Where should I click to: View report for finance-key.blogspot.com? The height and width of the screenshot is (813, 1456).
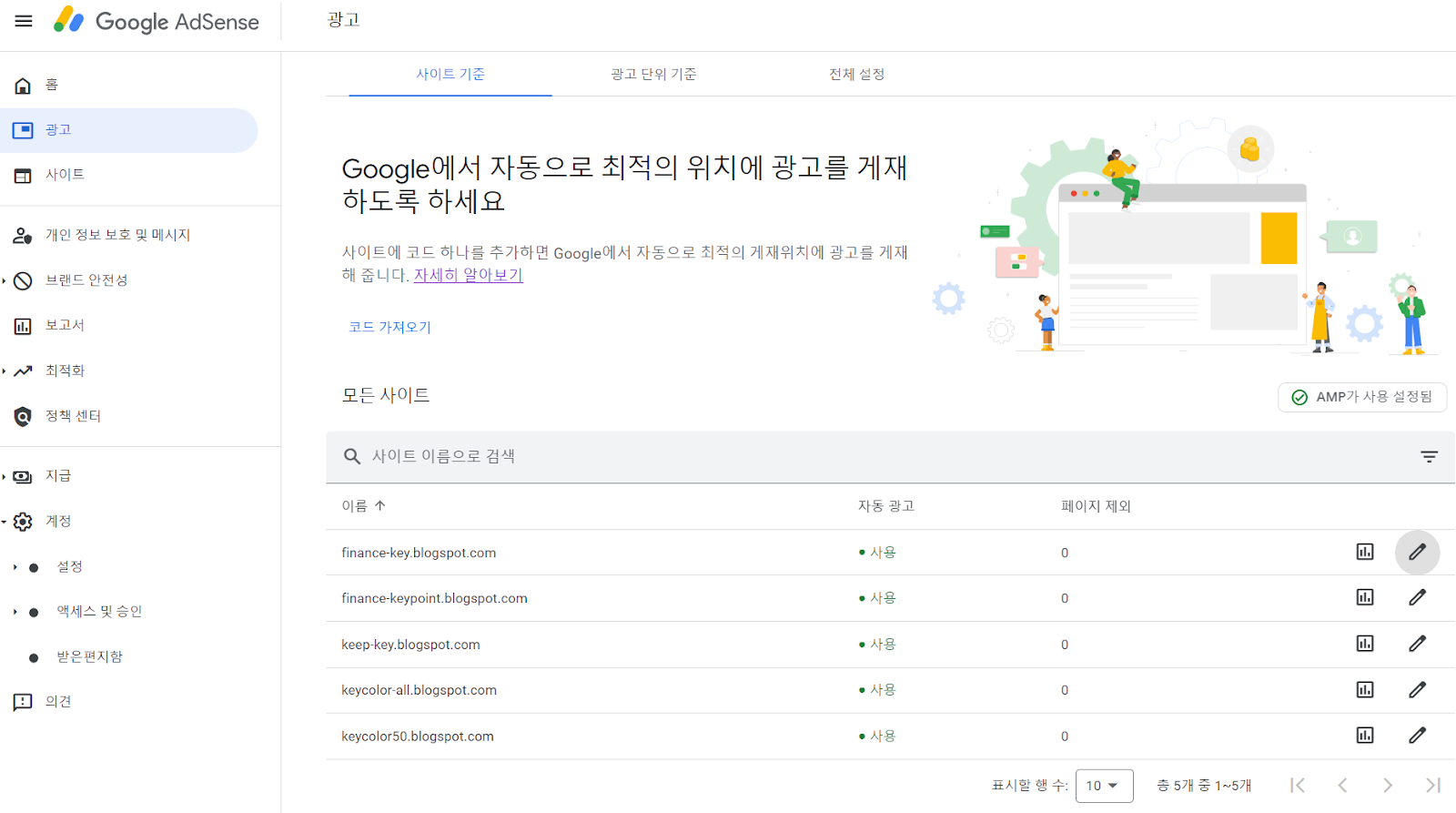pyautogui.click(x=1365, y=552)
